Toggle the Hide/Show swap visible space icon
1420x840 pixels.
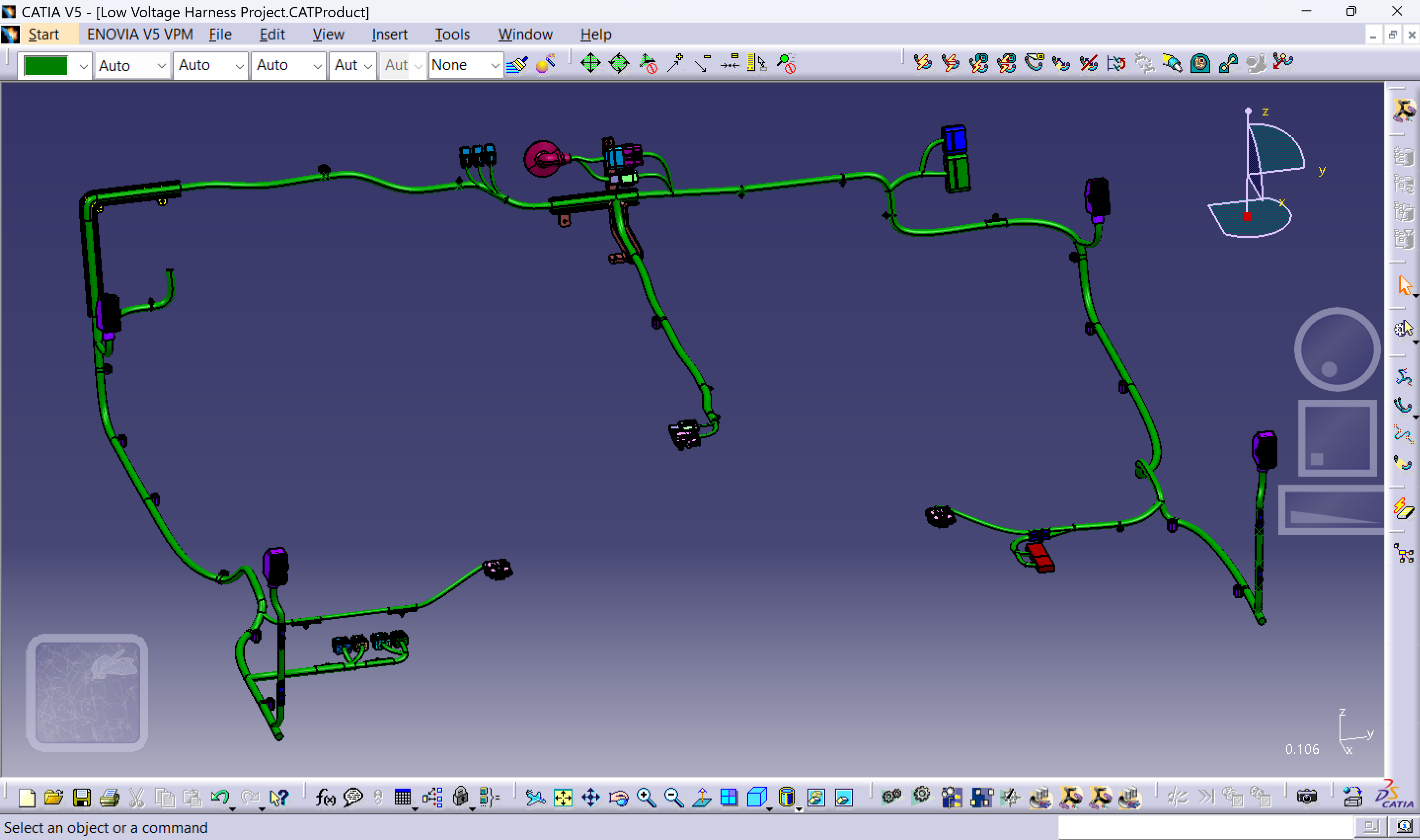click(844, 798)
